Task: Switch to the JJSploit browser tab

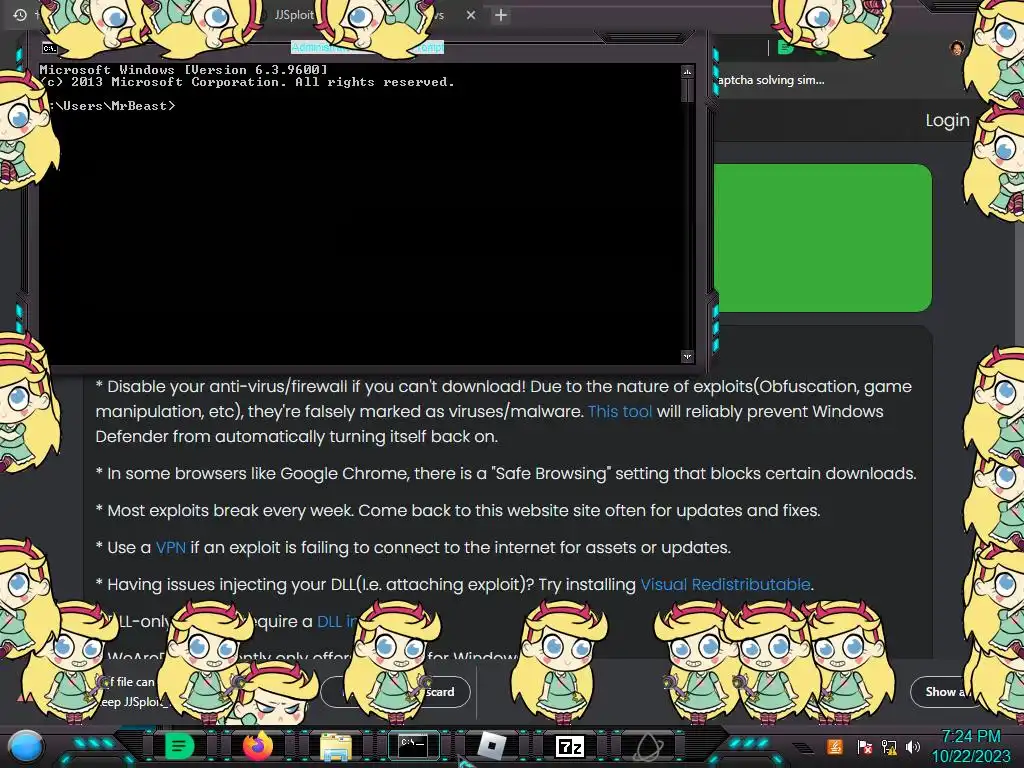Action: pos(294,14)
